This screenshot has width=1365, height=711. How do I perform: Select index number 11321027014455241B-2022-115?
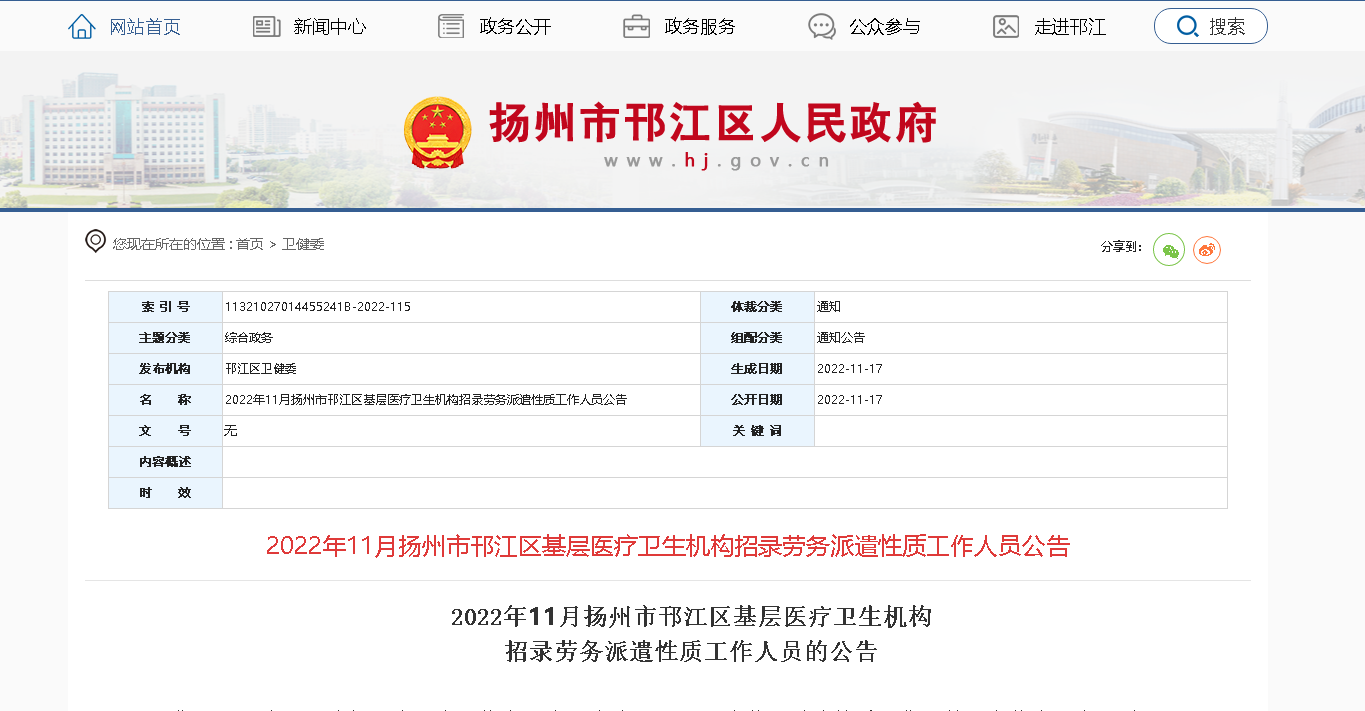pos(318,307)
